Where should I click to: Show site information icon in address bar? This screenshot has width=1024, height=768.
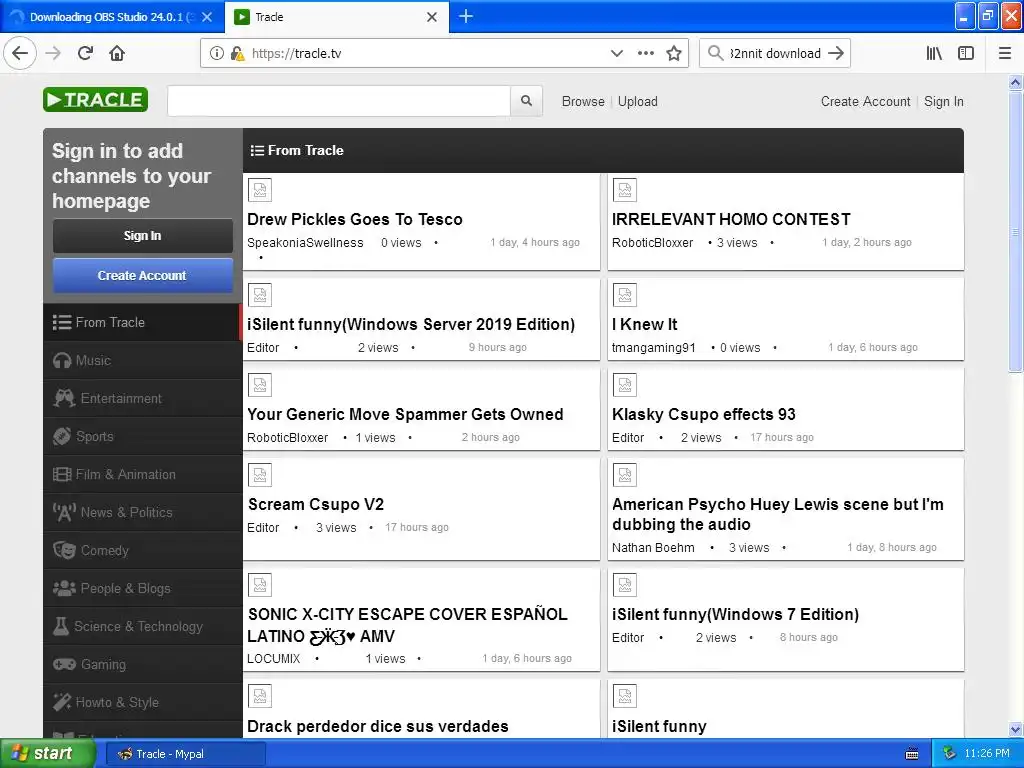216,53
